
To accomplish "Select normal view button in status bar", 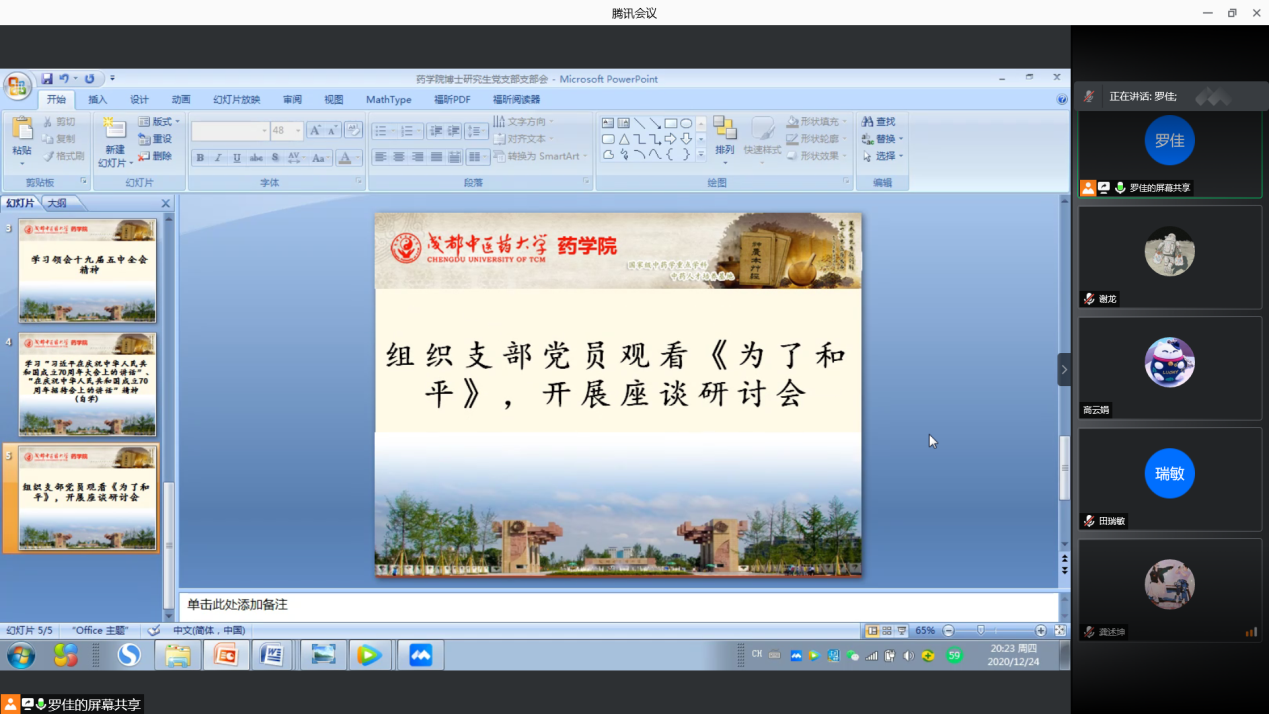I will (872, 631).
